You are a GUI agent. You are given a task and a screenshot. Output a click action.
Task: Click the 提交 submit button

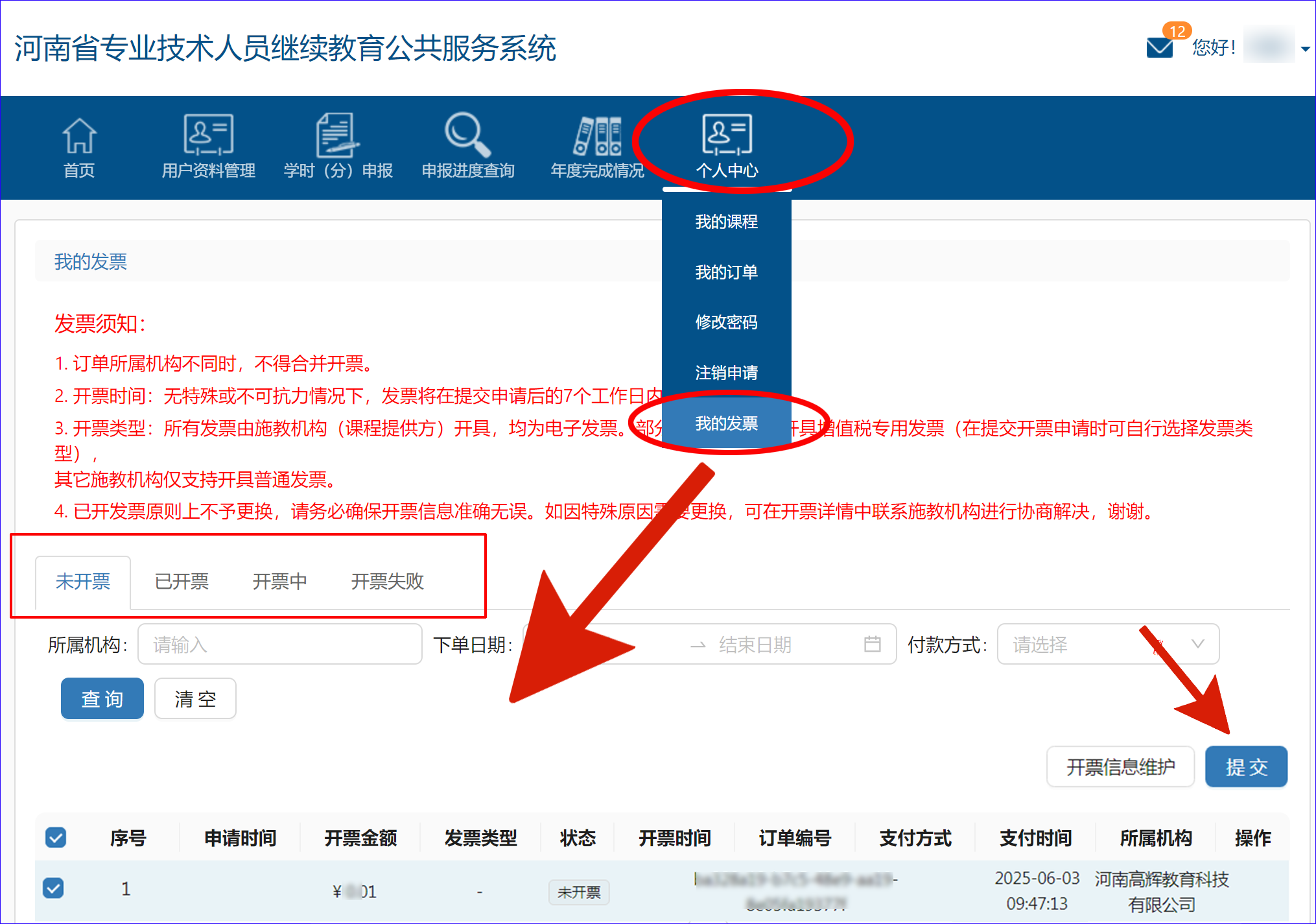pyautogui.click(x=1246, y=766)
